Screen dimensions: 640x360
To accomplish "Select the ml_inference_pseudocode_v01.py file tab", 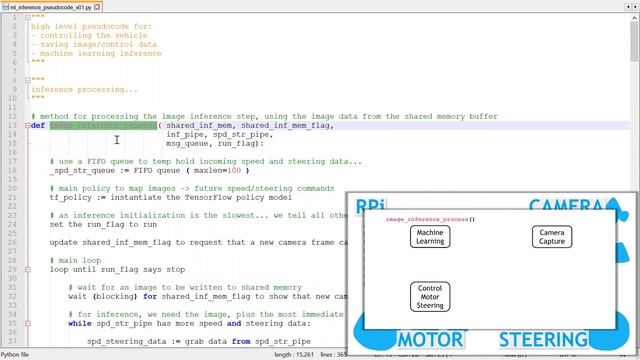I will click(x=51, y=7).
